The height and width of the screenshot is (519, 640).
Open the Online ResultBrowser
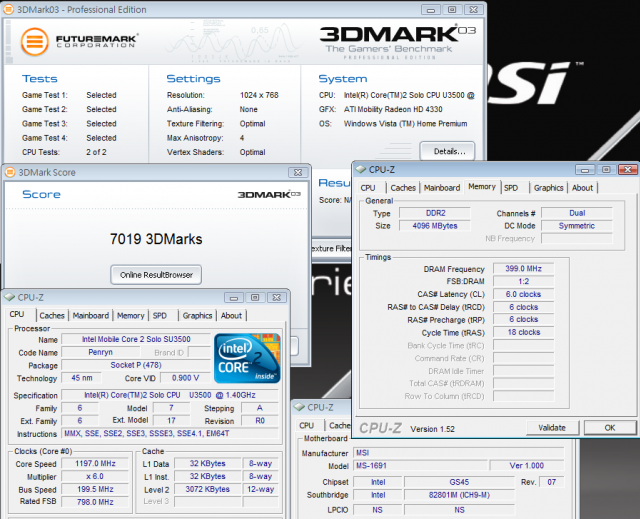click(156, 275)
